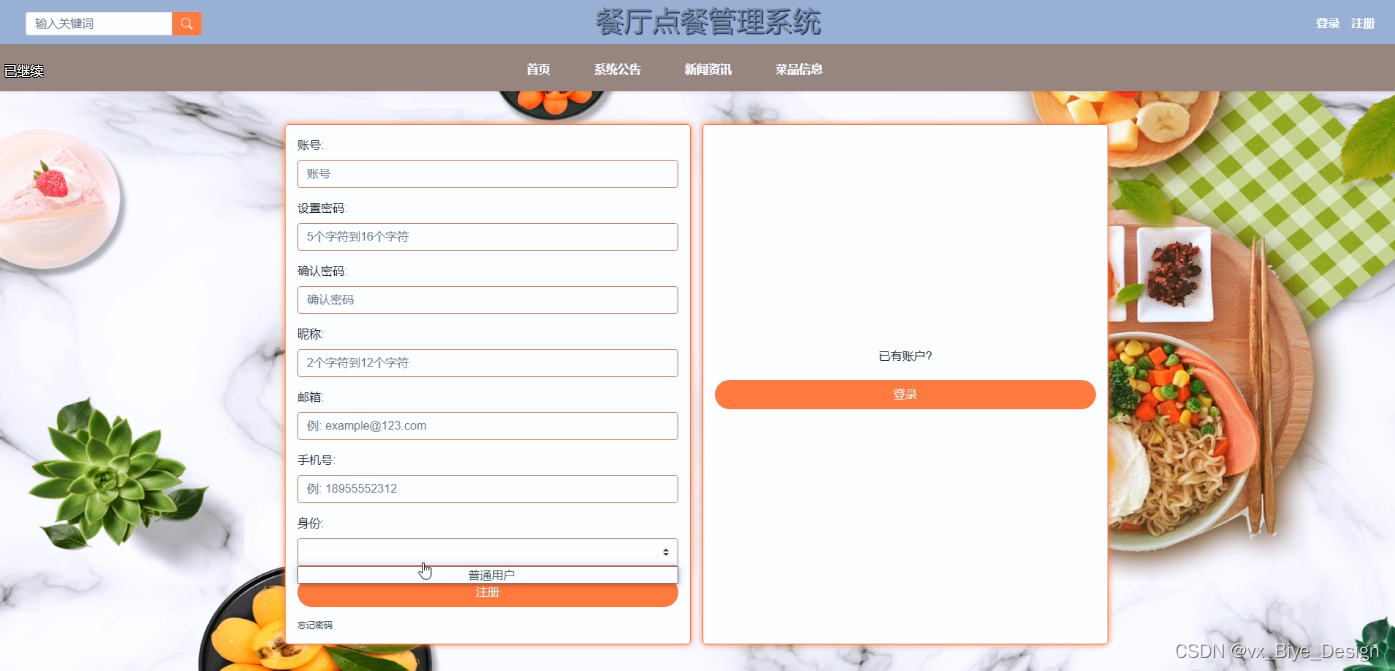Click the 已有账户? text

pos(905,356)
